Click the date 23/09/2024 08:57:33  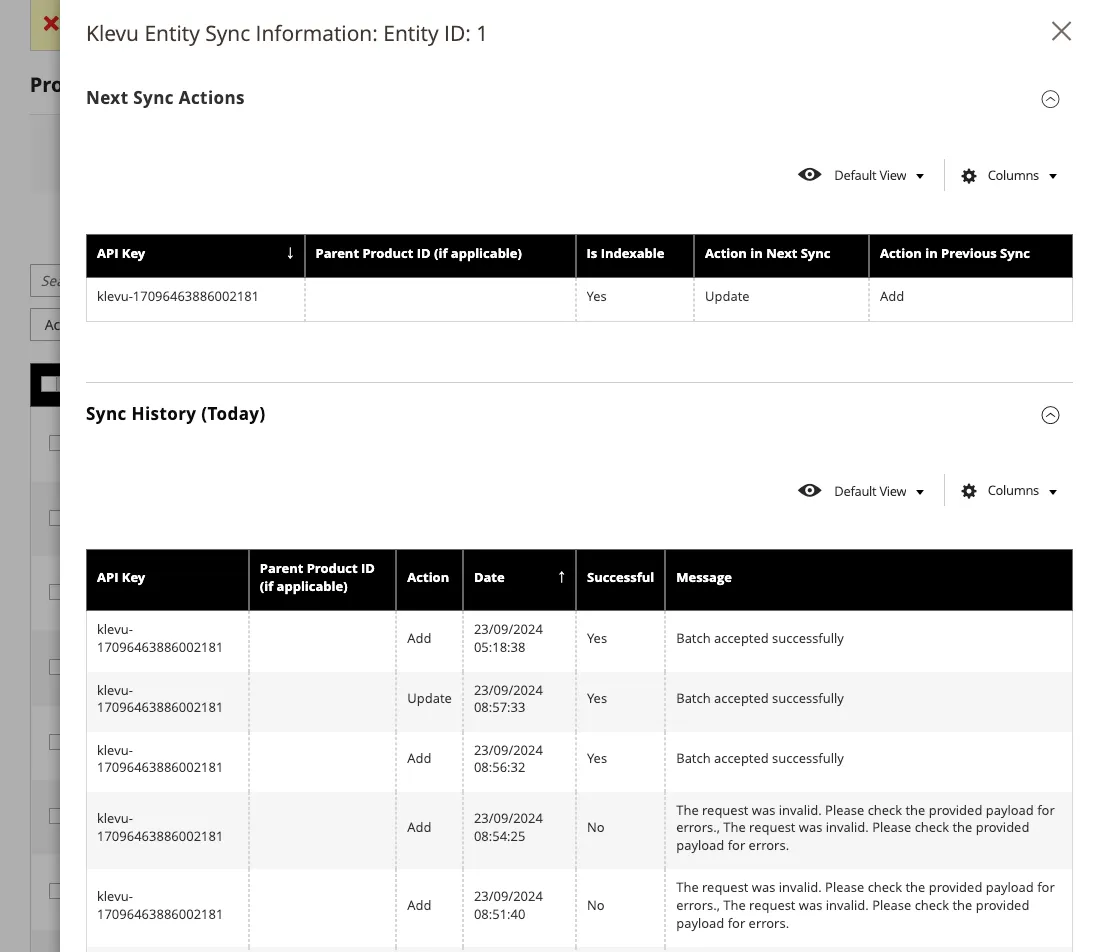pyautogui.click(x=508, y=699)
